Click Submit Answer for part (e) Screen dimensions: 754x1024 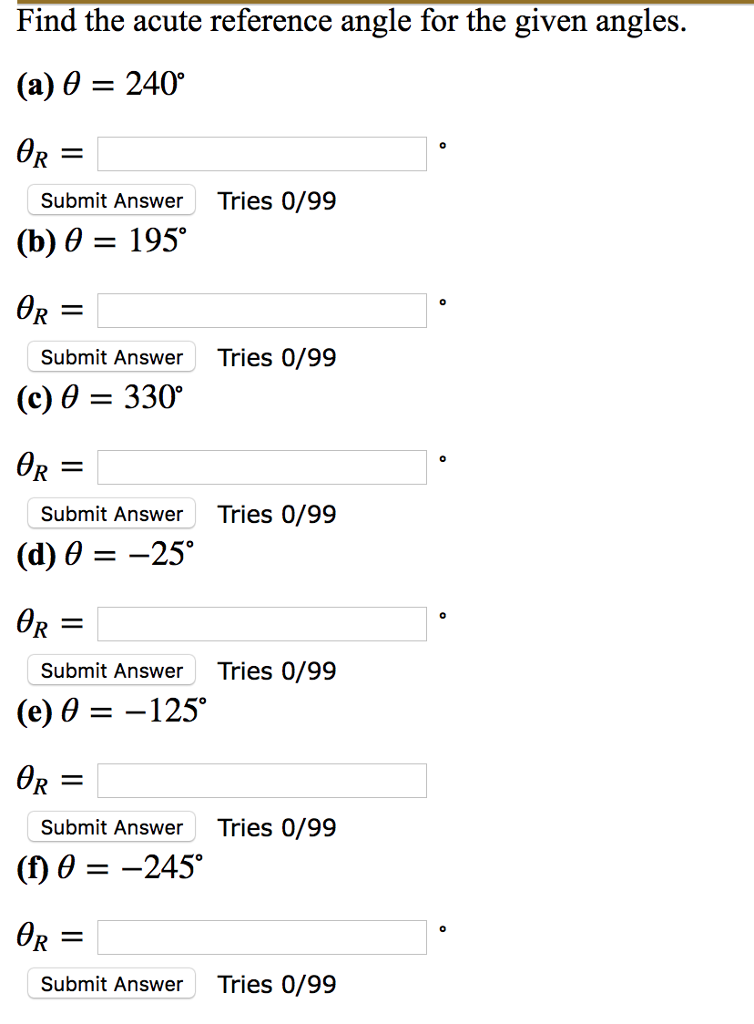(110, 827)
